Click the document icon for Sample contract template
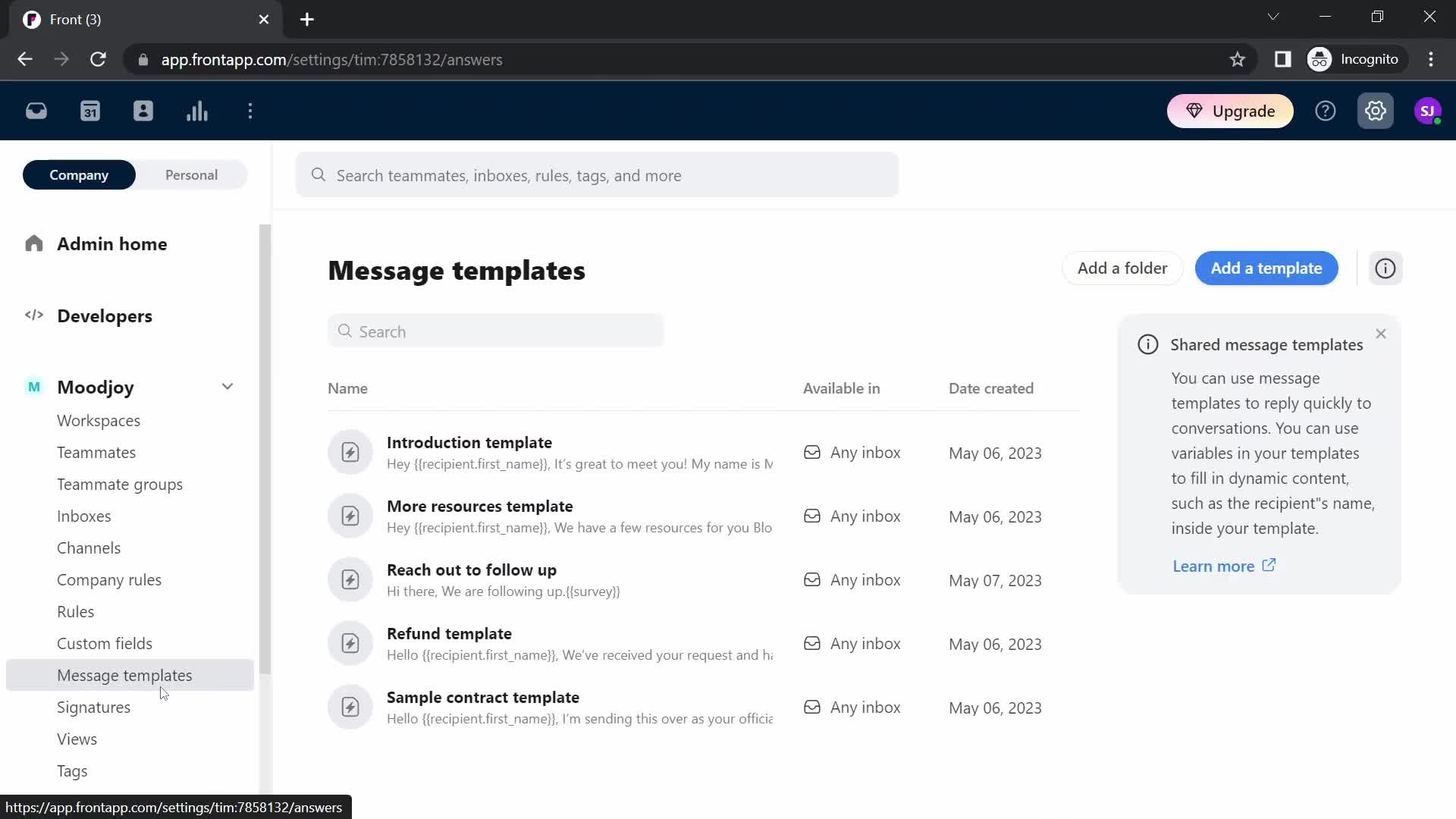 click(x=350, y=707)
